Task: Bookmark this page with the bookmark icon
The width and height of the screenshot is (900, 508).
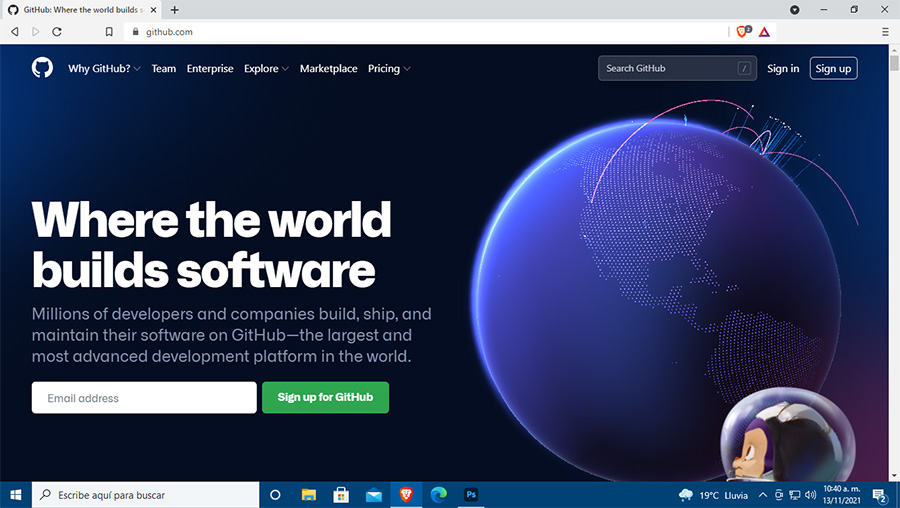Action: click(109, 32)
